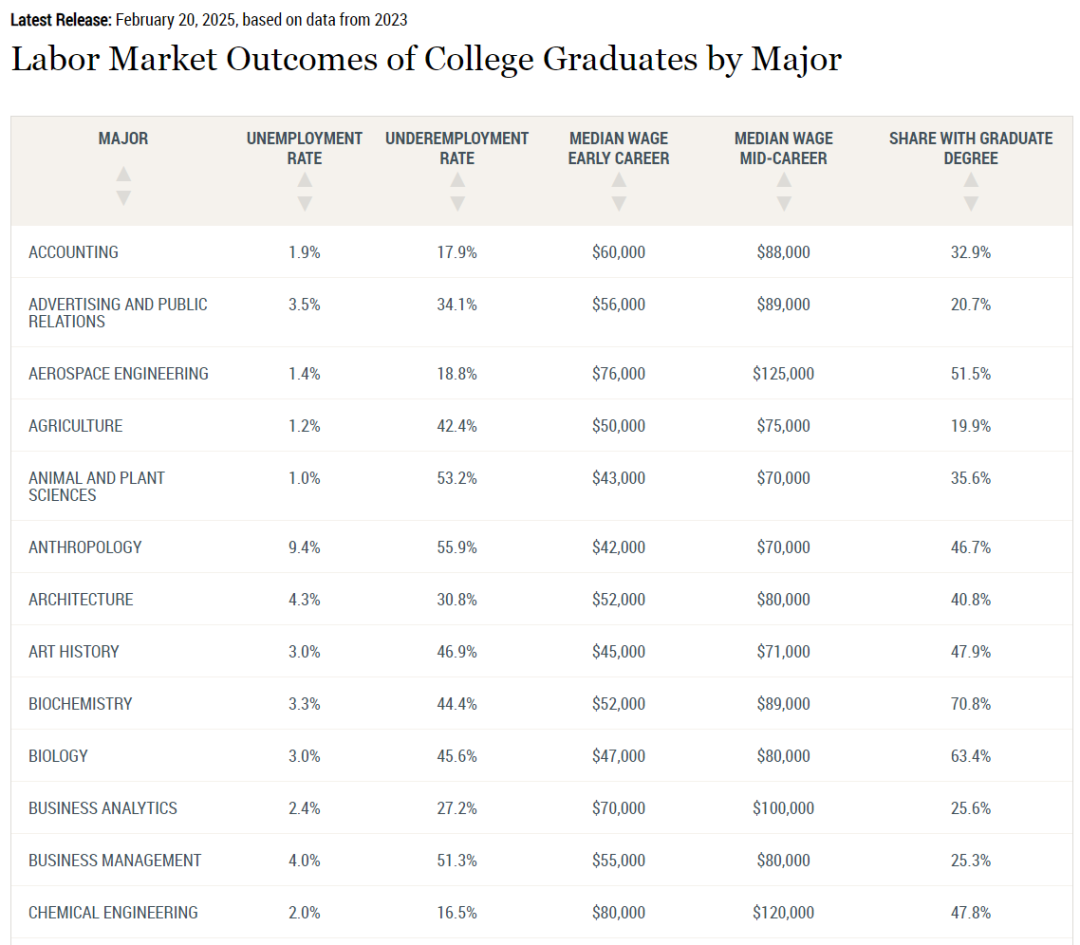Click the Share with Graduate Degree header
This screenshot has height=945, width=1080.
click(x=971, y=148)
